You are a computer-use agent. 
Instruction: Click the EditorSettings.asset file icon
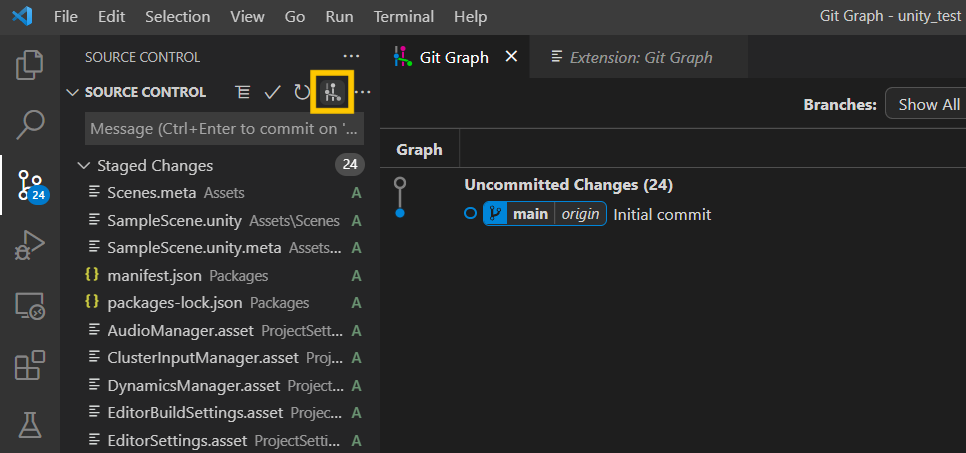click(x=94, y=440)
